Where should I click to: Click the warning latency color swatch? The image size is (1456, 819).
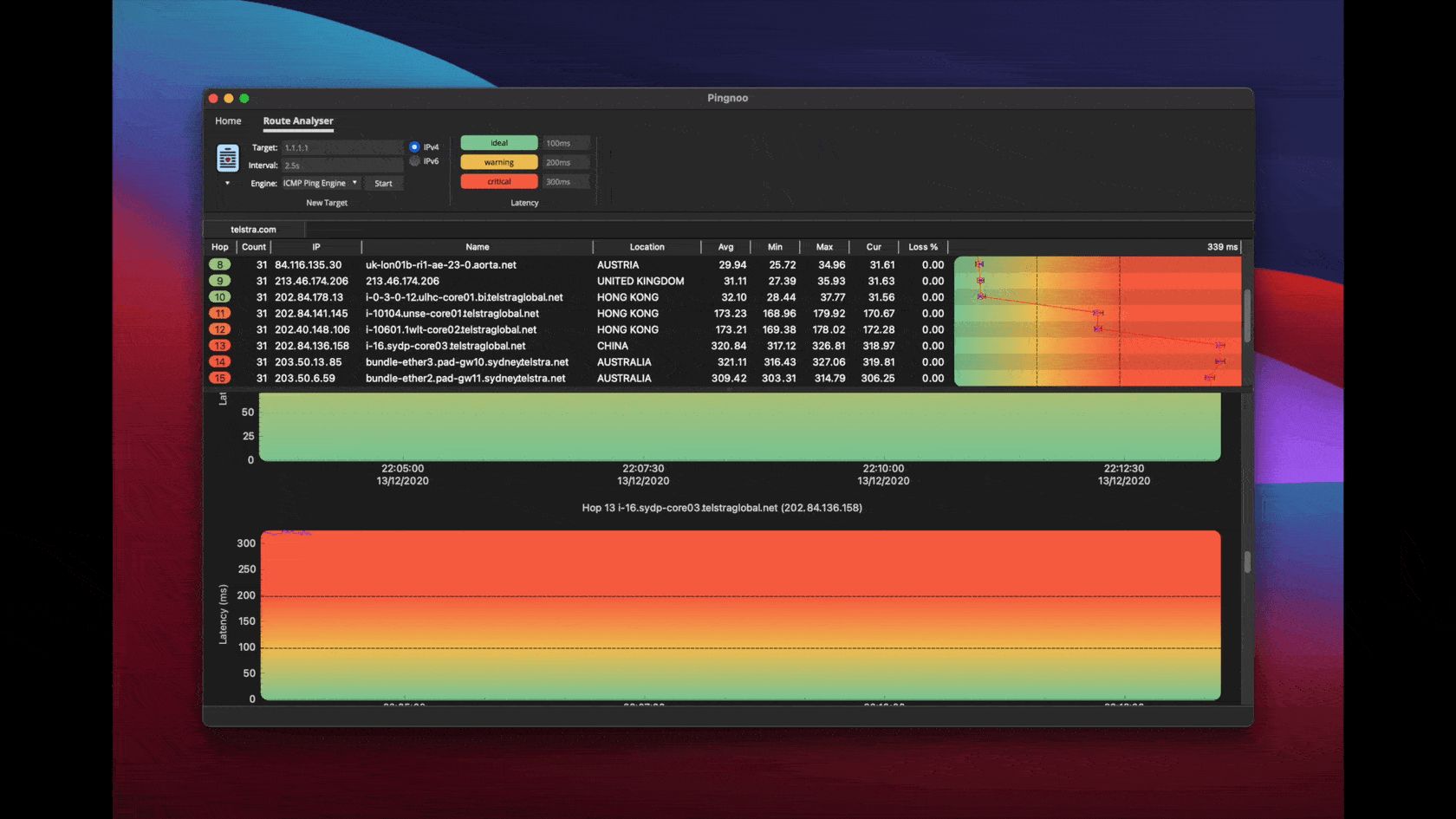[497, 162]
